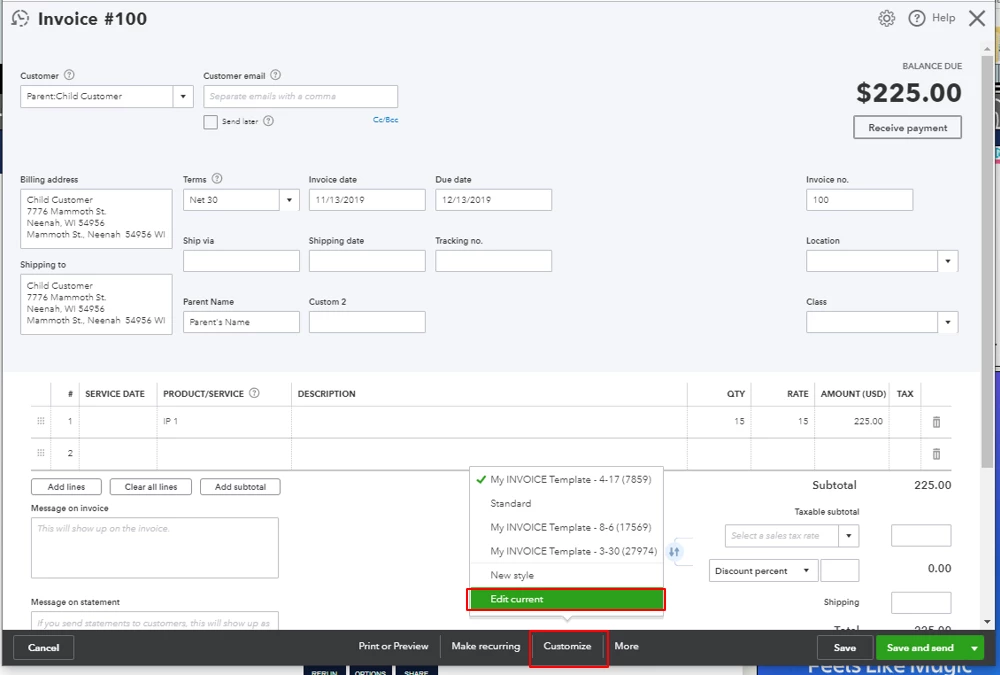
Task: Grab the drag handle for line 1
Action: (x=41, y=421)
